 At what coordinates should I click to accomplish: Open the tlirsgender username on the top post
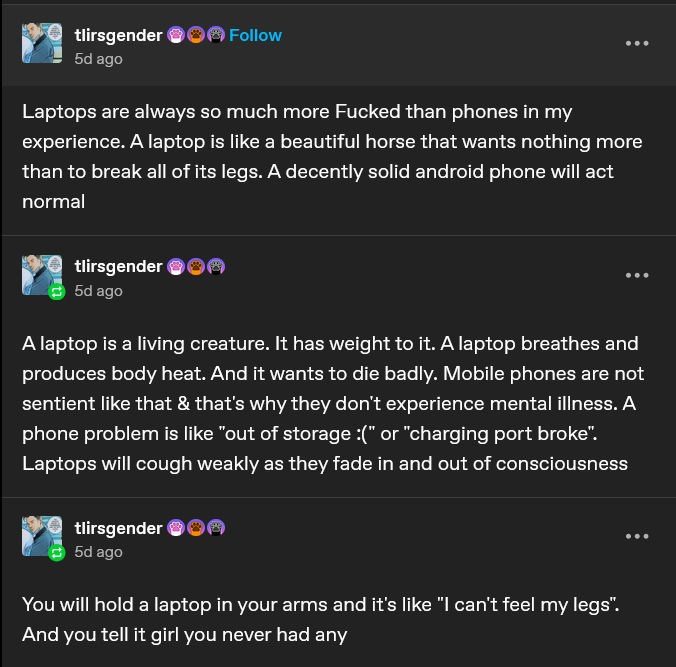[119, 35]
